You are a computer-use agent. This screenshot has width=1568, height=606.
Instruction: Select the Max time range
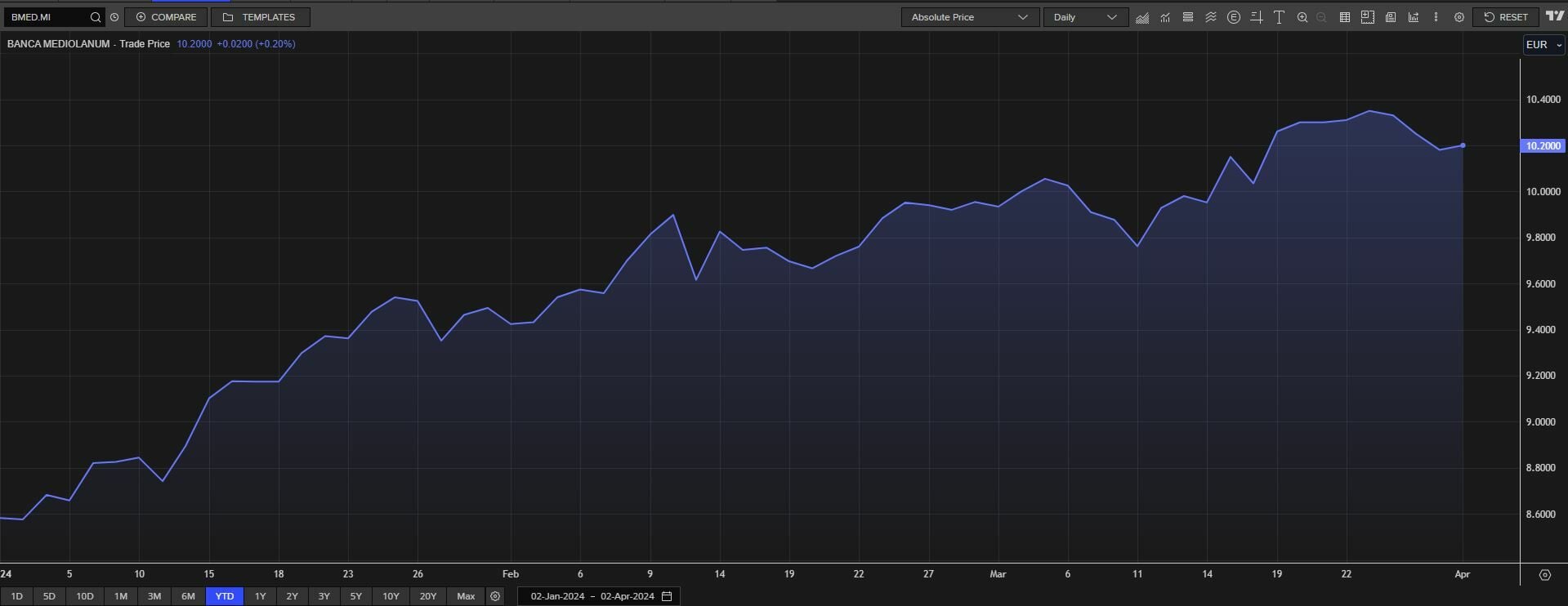click(466, 596)
